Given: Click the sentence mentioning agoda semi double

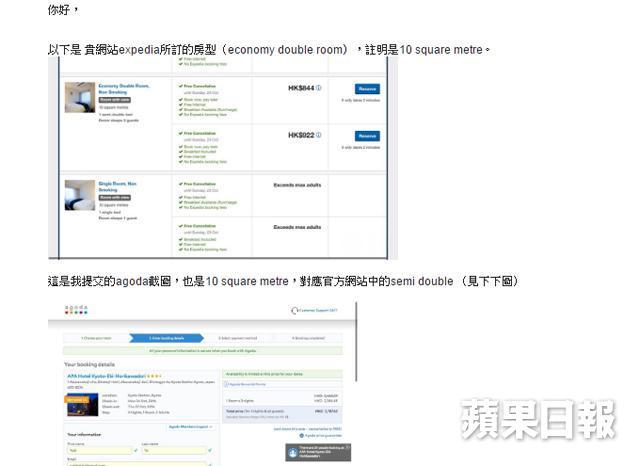Looking at the screenshot, I should click(283, 281).
